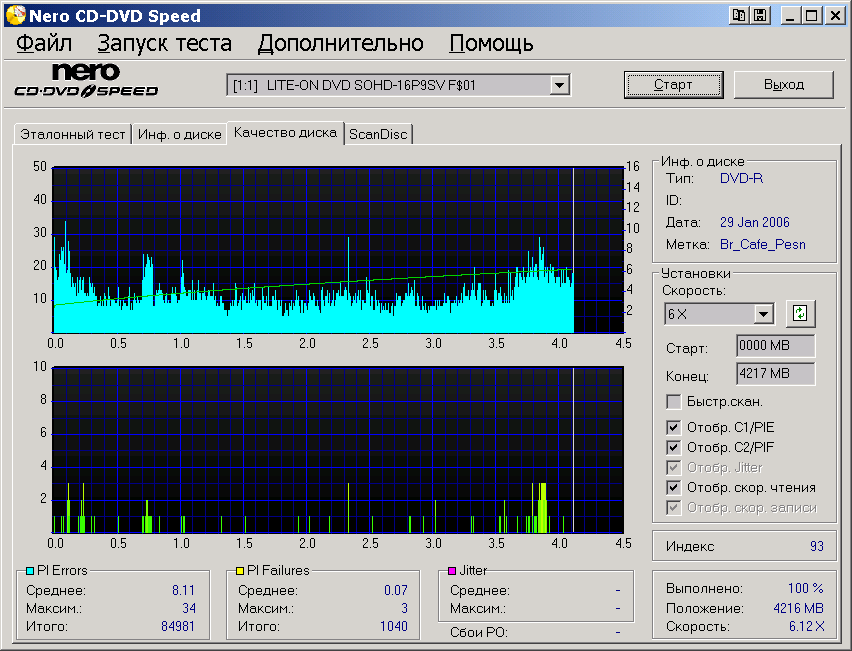
Task: Disable Отобр. скор. чтения checkbox
Action: [x=674, y=487]
